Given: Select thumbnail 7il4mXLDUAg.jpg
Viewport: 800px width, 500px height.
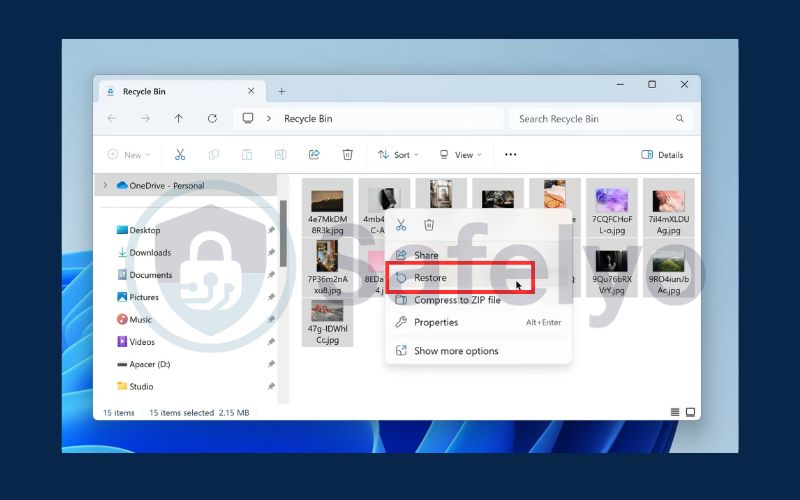Looking at the screenshot, I should tap(669, 208).
